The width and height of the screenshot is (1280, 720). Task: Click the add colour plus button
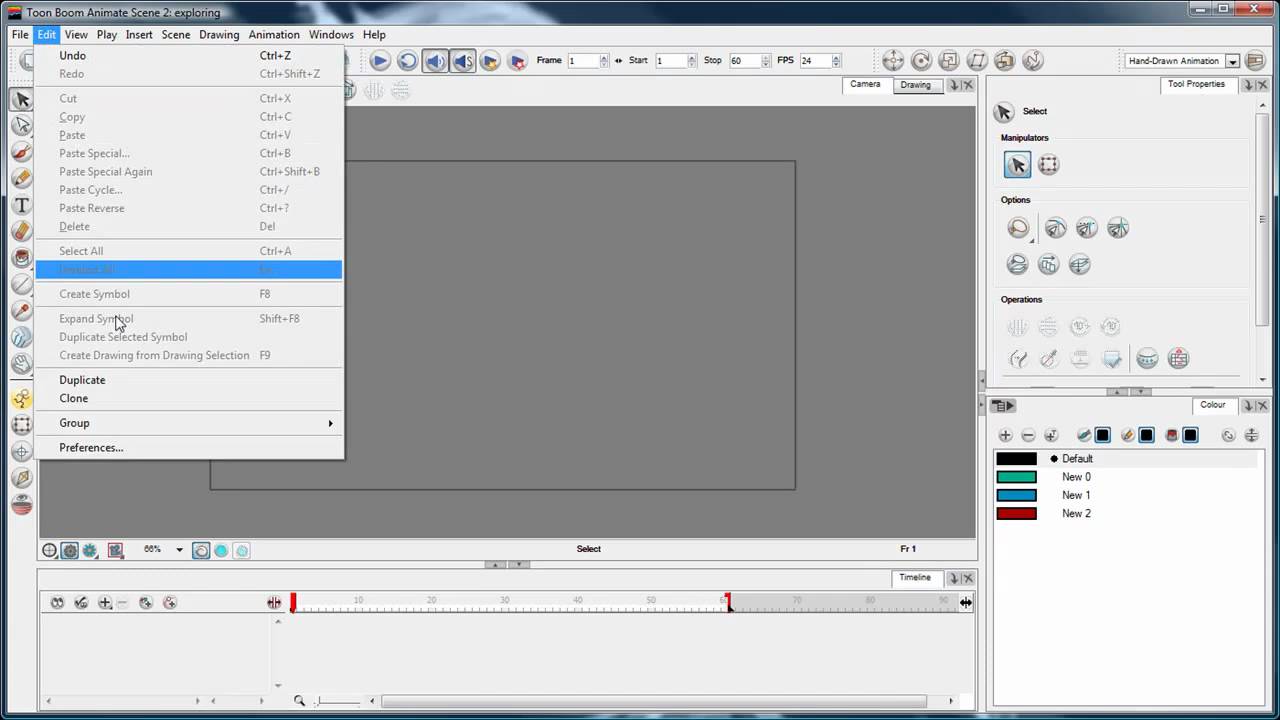coord(1005,435)
